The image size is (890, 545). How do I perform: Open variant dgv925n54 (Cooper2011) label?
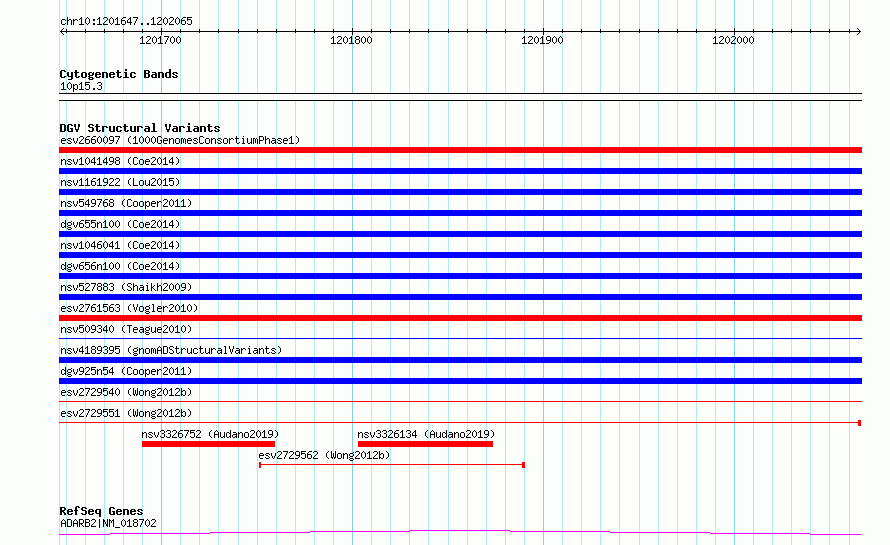click(126, 371)
